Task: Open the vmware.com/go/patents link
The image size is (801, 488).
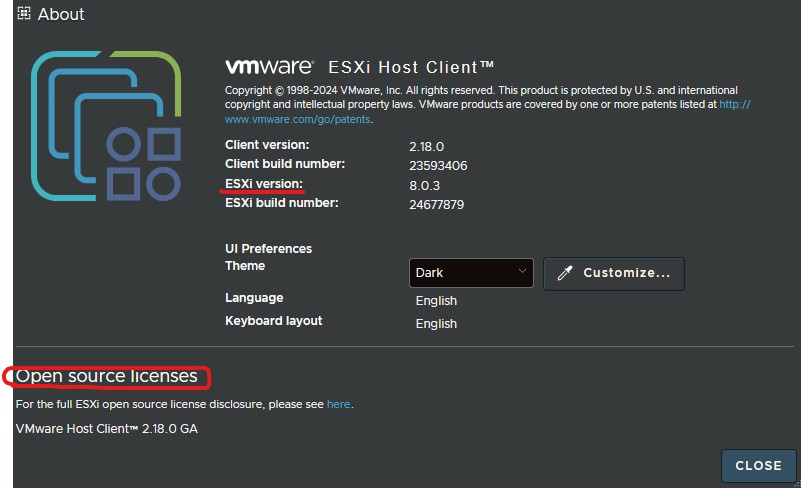Action: point(298,119)
